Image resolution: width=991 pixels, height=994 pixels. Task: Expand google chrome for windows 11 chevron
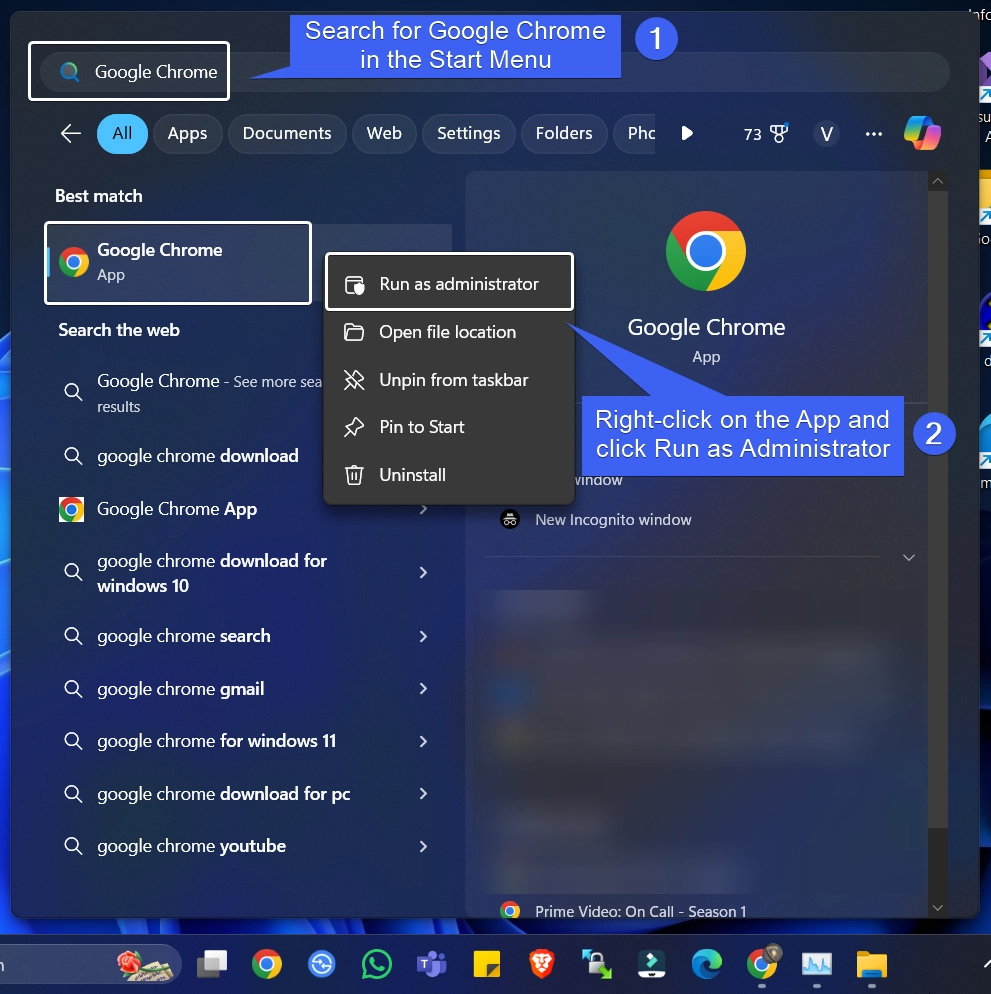coord(424,741)
